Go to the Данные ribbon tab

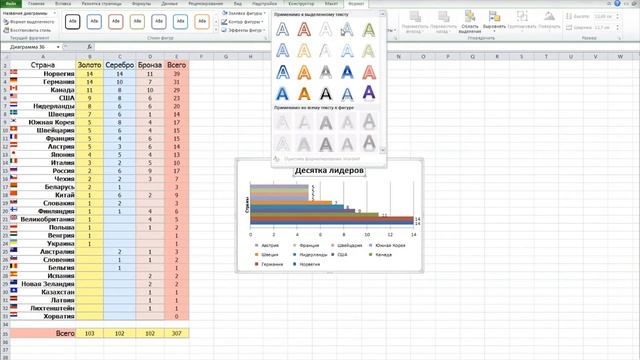point(169,4)
